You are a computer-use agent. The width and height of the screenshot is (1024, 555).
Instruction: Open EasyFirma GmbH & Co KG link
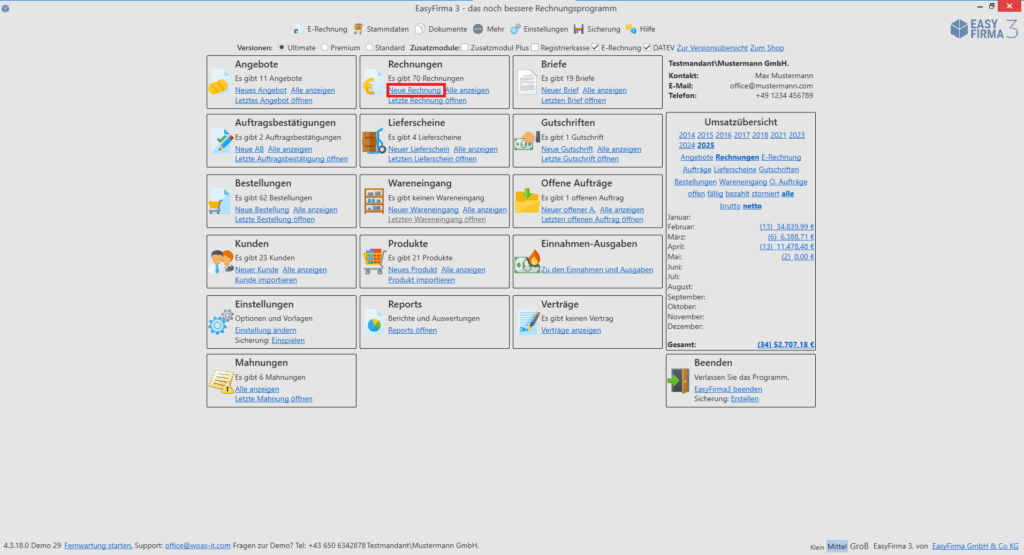(975, 546)
